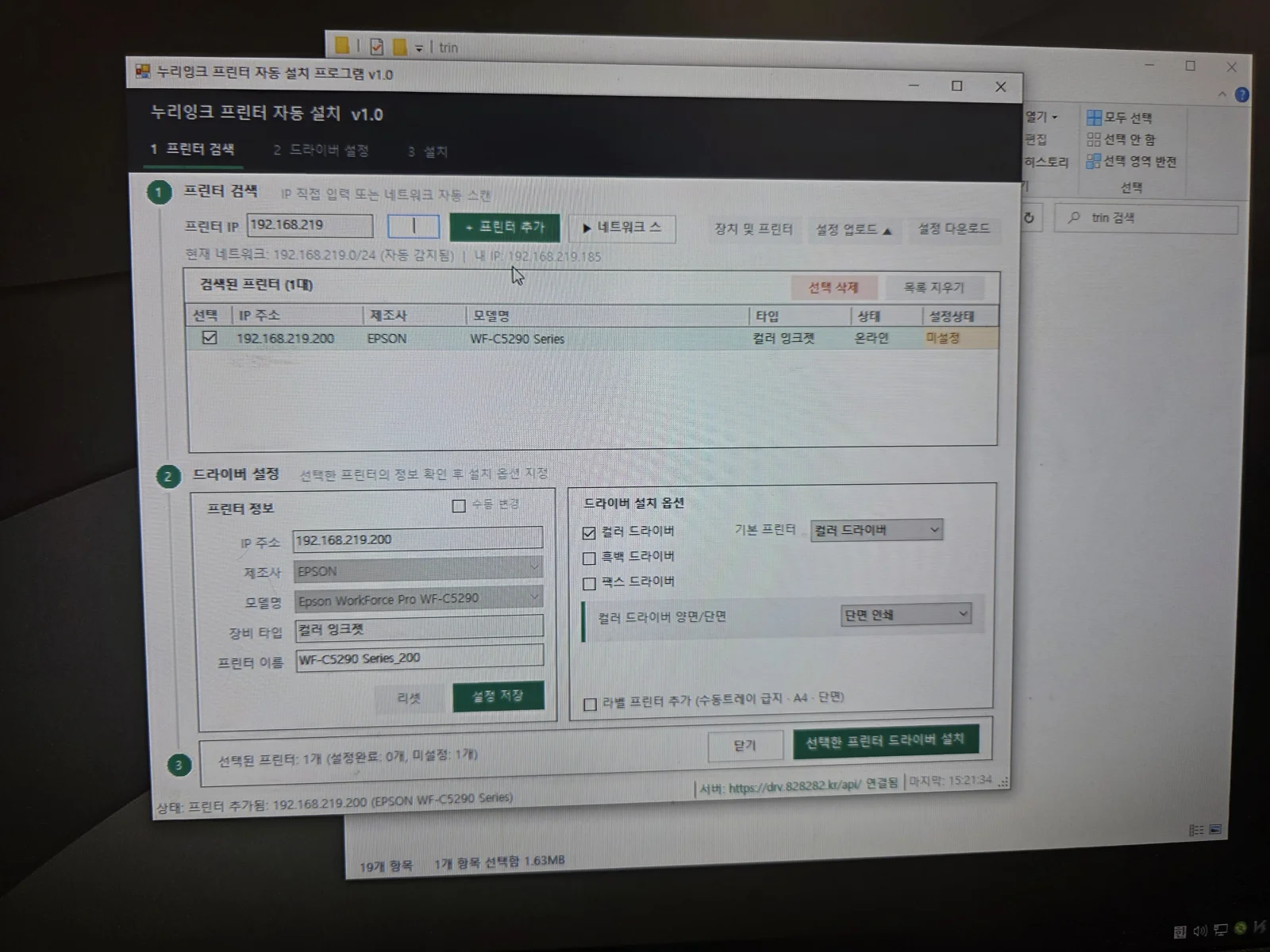
Task: Uncheck the 192.168.219.200 printer row checkbox
Action: (209, 337)
